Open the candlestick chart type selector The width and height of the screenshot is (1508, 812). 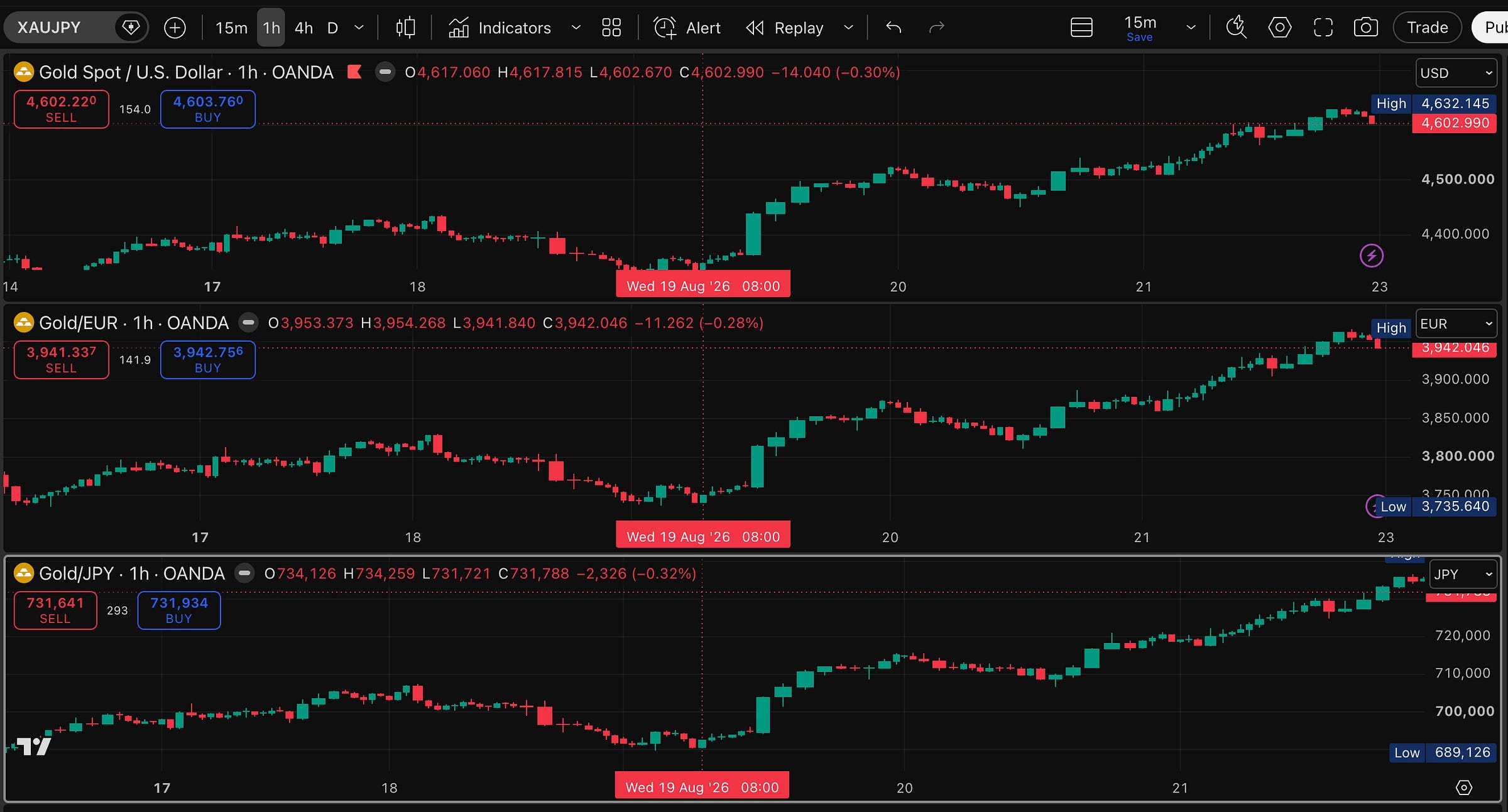(405, 28)
